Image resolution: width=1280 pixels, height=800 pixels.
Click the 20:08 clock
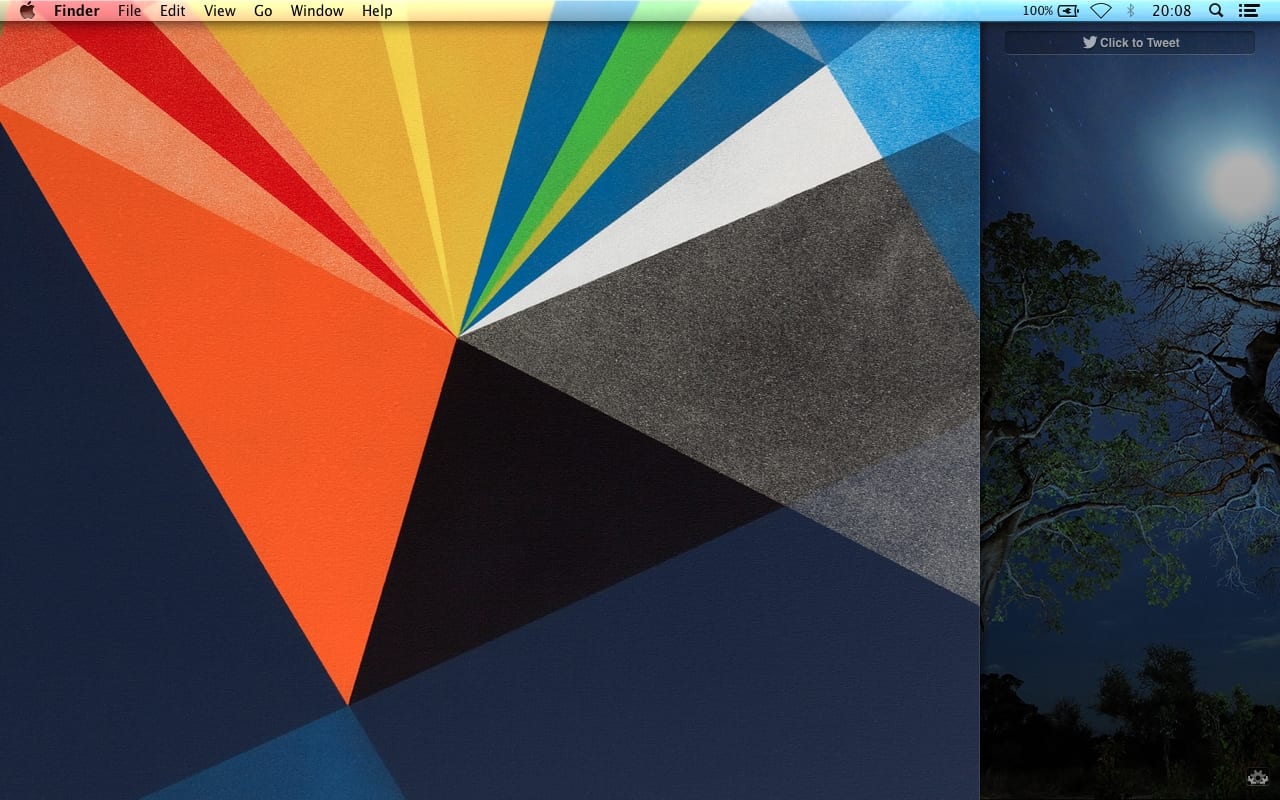1171,11
